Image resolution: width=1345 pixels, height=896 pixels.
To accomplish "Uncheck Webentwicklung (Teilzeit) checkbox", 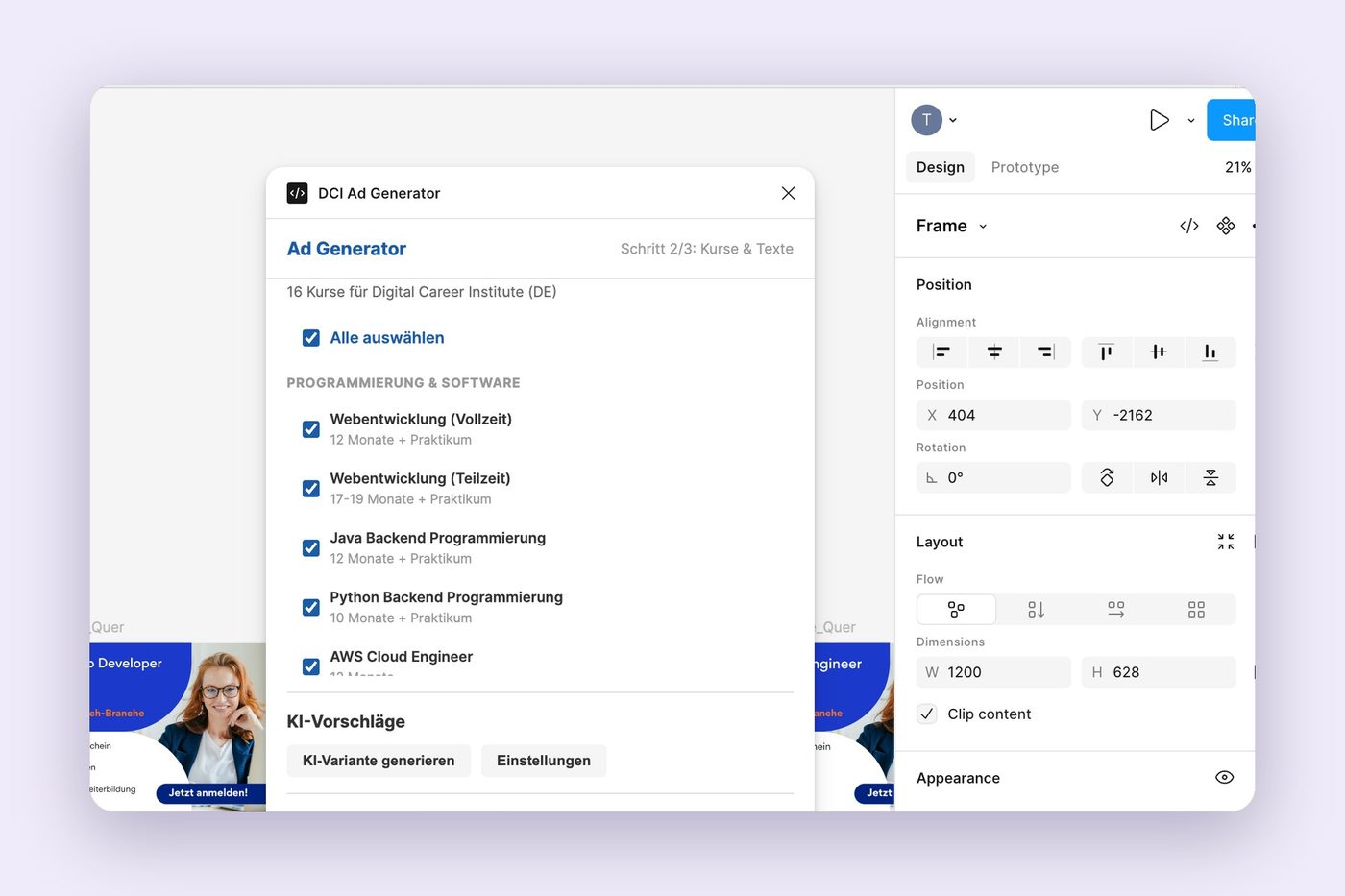I will pos(310,489).
